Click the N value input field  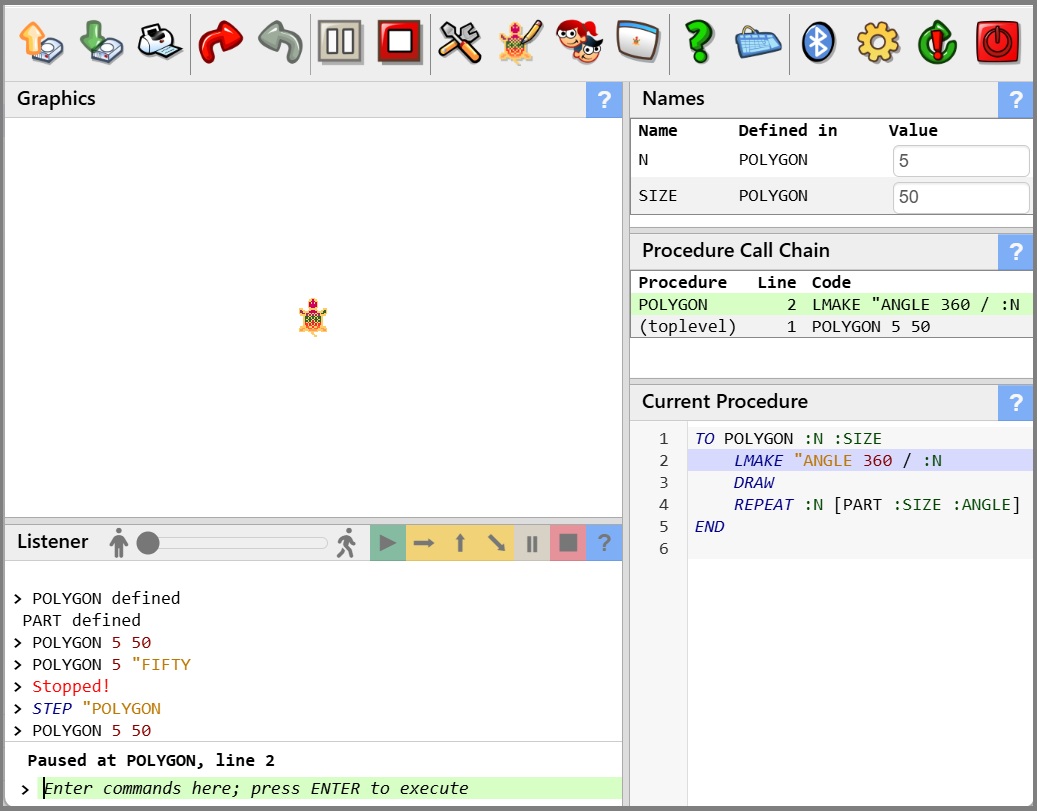[960, 161]
